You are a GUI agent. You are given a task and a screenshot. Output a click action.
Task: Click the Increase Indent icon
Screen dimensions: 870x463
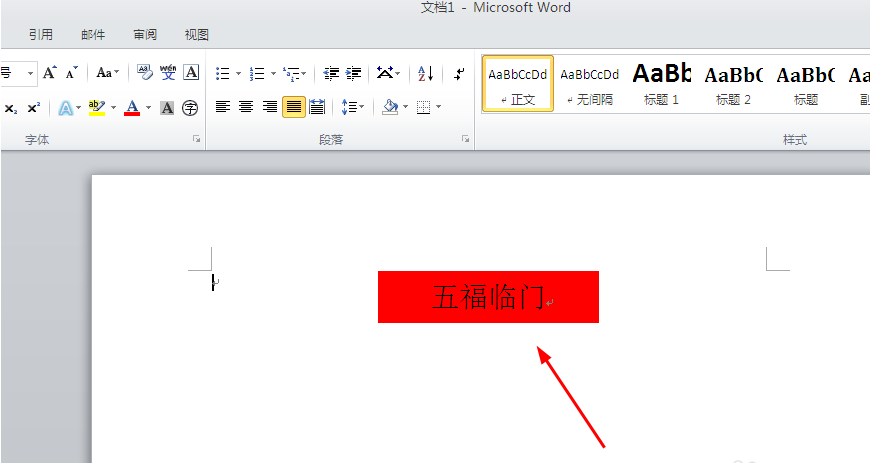click(x=353, y=73)
